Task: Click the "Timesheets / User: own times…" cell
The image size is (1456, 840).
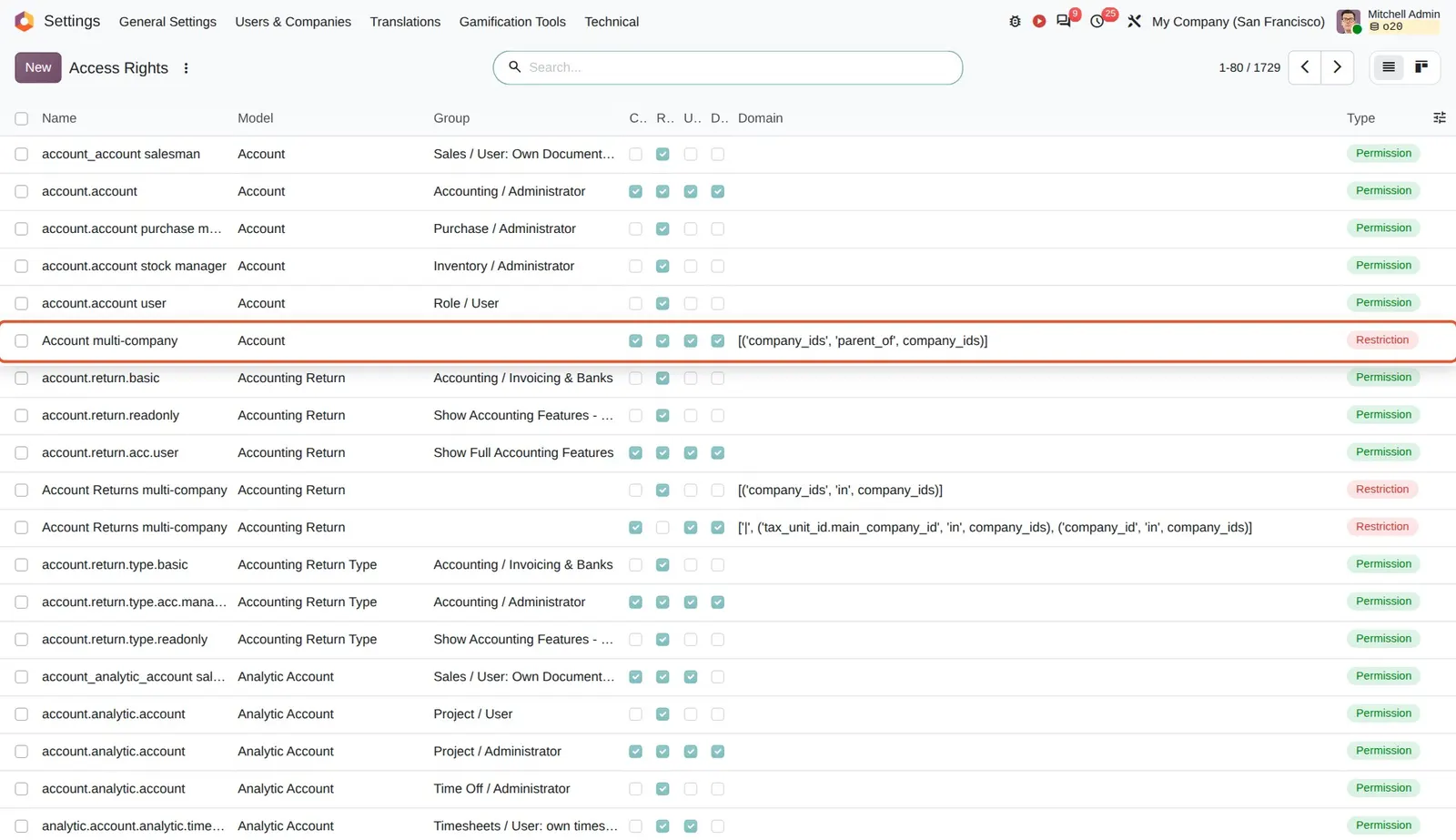Action: 525,826
